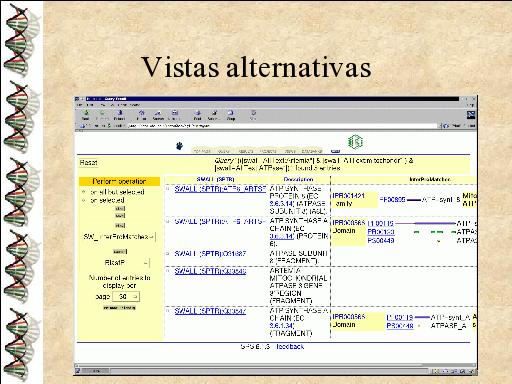Click the dark paw print icon
The width and height of the screenshot is (512, 384).
(x=179, y=146)
